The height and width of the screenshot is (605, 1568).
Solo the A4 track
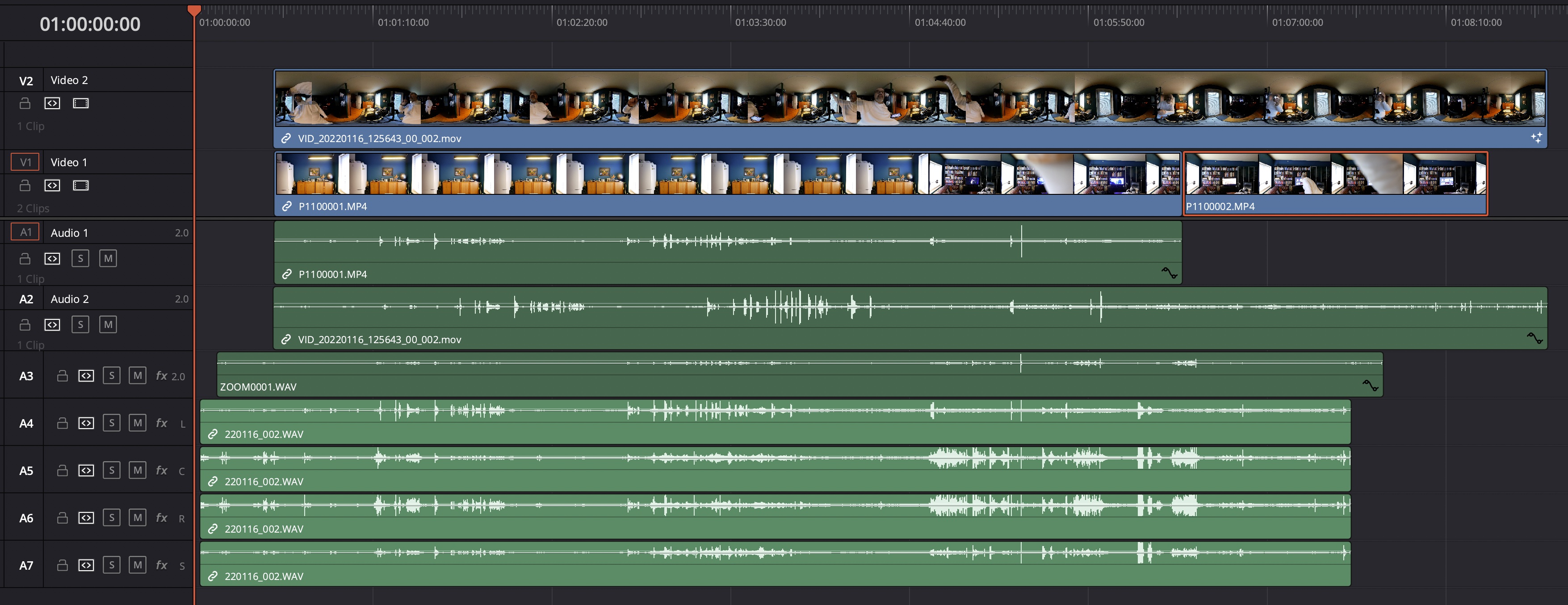pos(111,423)
